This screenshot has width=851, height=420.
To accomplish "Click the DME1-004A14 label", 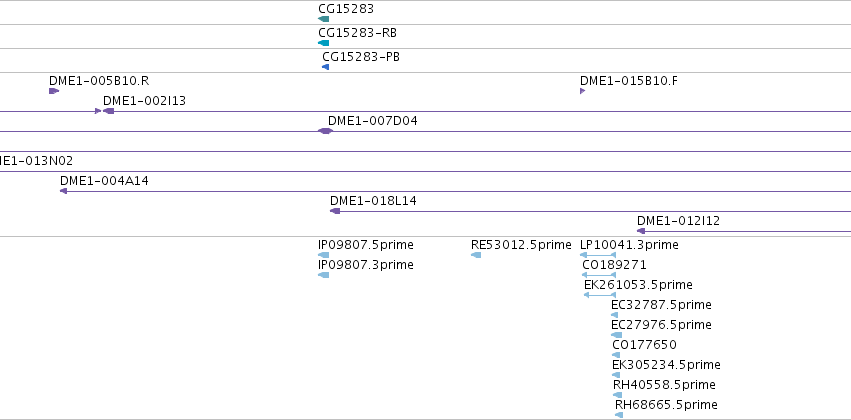I will click(x=104, y=181).
